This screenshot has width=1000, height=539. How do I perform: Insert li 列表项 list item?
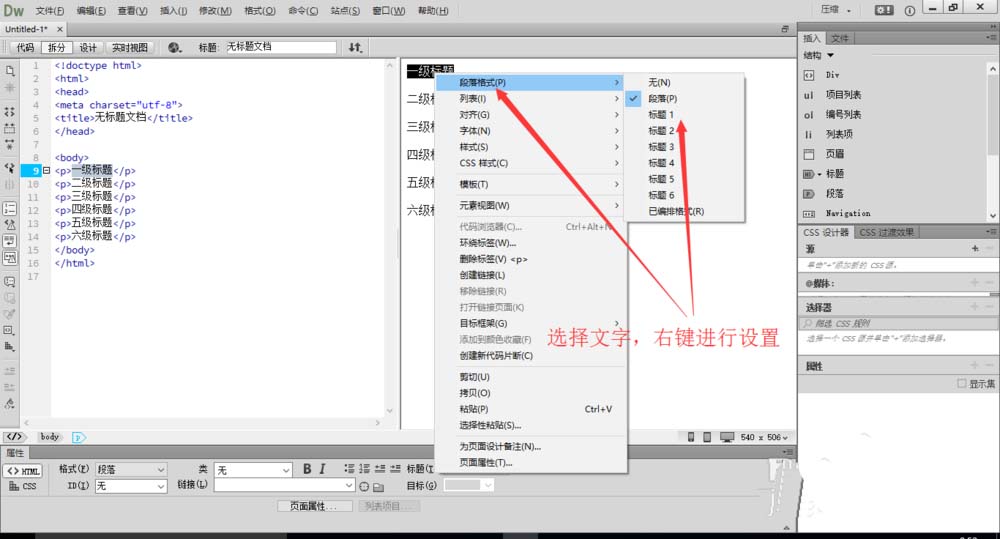click(828, 134)
